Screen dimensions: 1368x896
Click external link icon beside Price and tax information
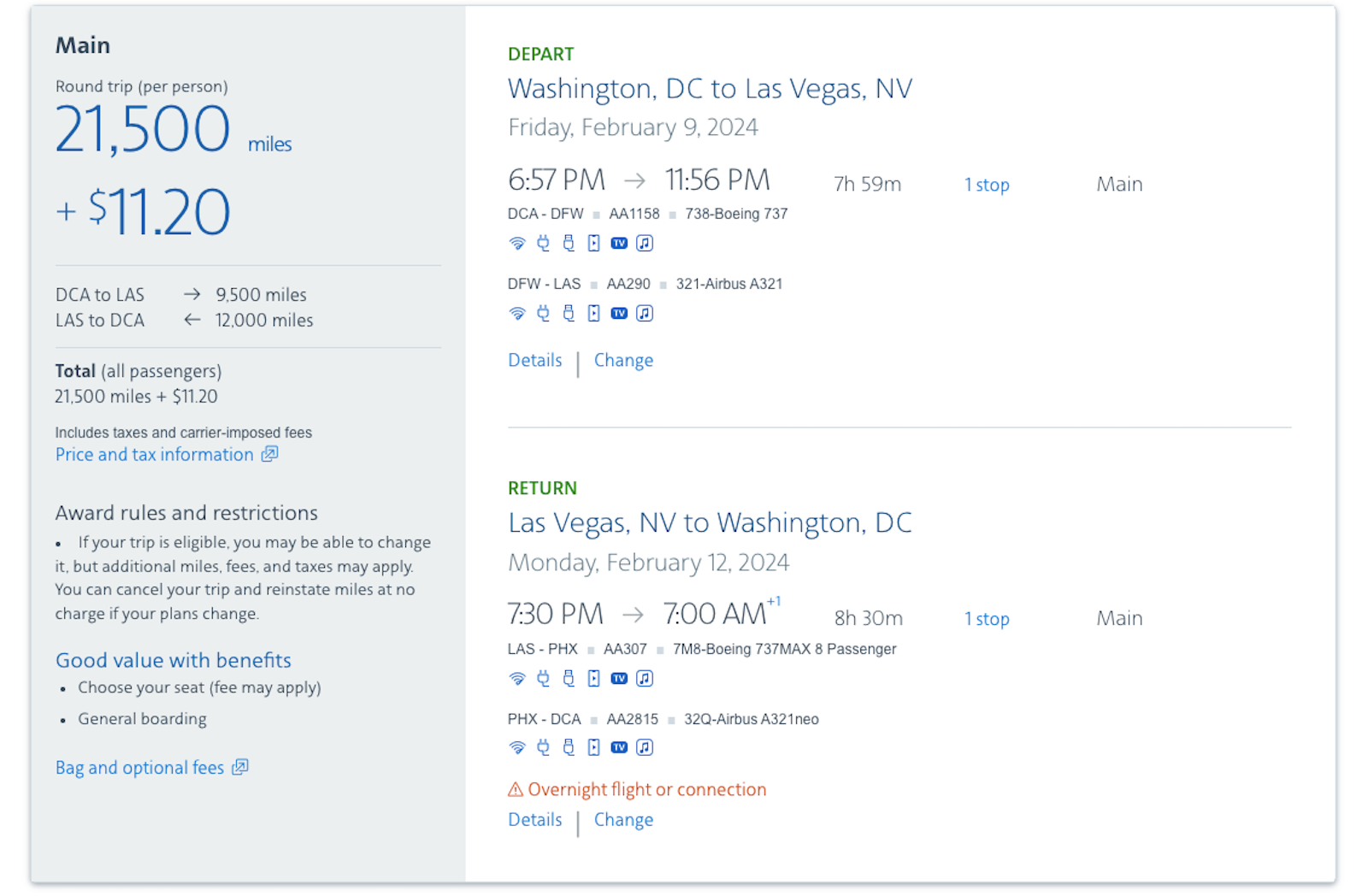click(x=270, y=454)
